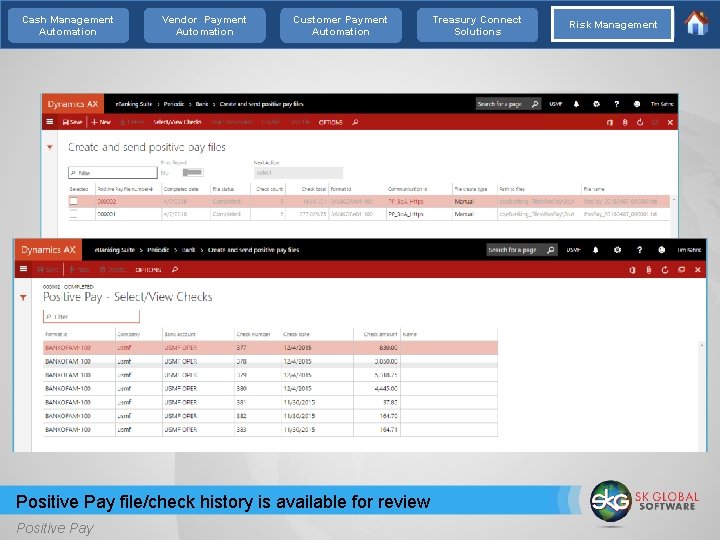Click the search magnifier in lower window's red toolbar

point(174,270)
